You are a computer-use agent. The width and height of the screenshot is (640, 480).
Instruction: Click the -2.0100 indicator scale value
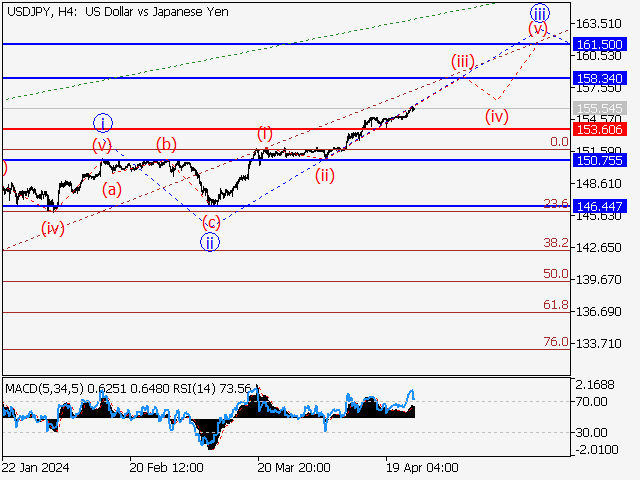tap(597, 450)
